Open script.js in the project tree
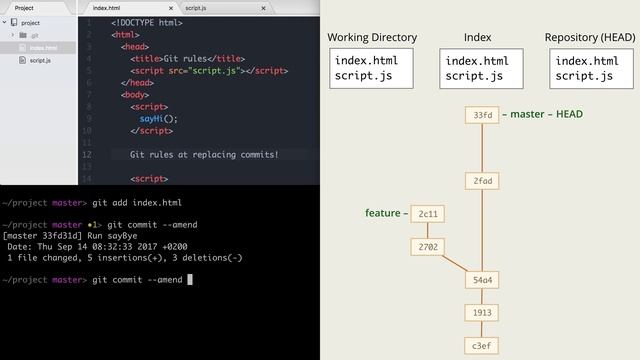The image size is (640, 360). click(x=40, y=60)
